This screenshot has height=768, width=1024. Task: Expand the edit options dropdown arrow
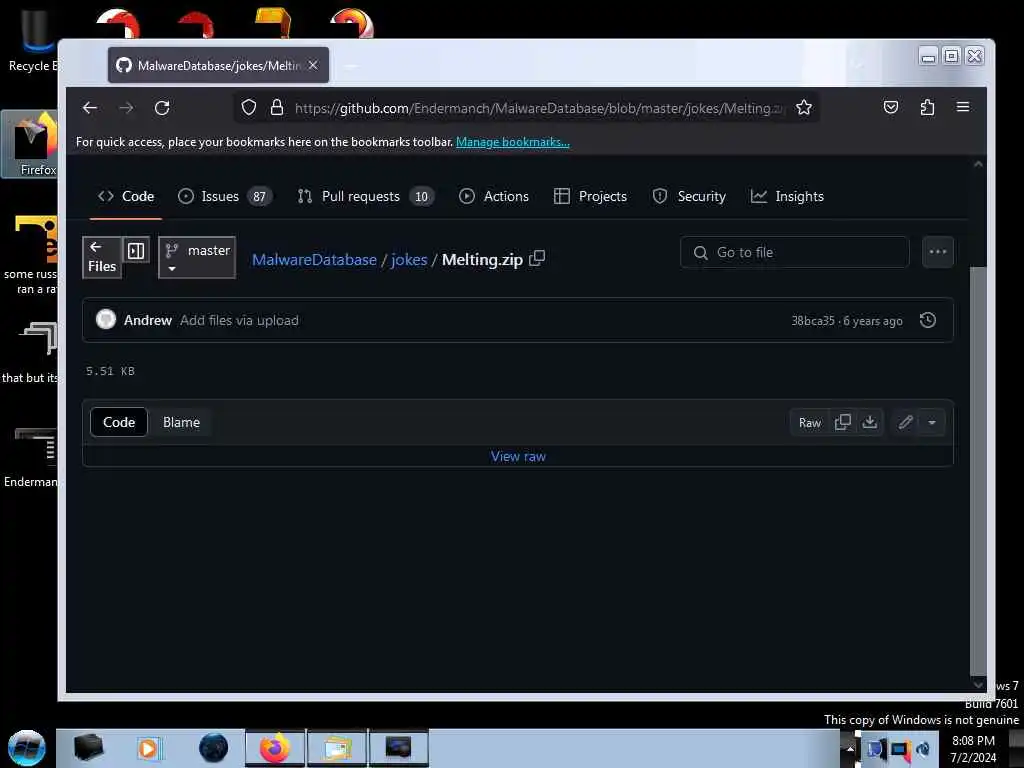[x=932, y=423]
